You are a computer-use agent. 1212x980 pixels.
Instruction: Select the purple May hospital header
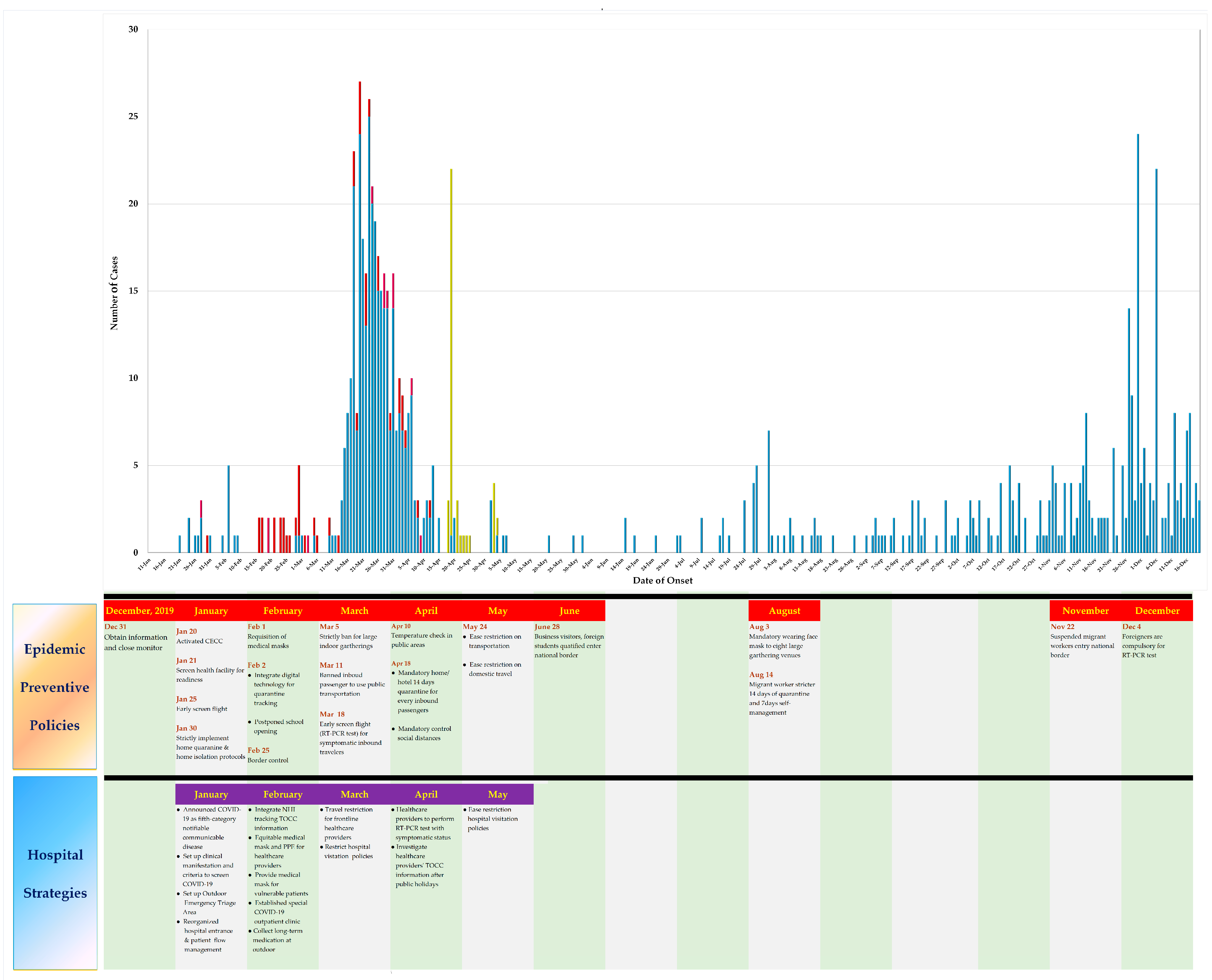click(497, 794)
